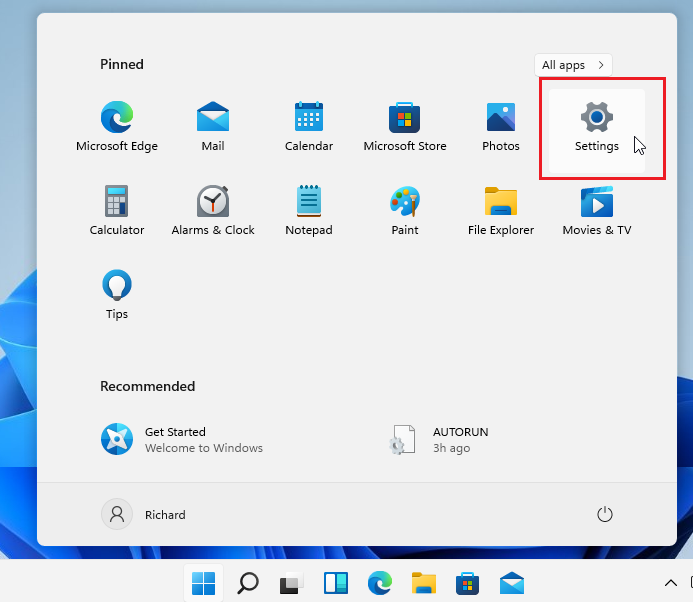Screen dimensions: 693x603
Task: Expand the All apps list
Action: pos(573,65)
